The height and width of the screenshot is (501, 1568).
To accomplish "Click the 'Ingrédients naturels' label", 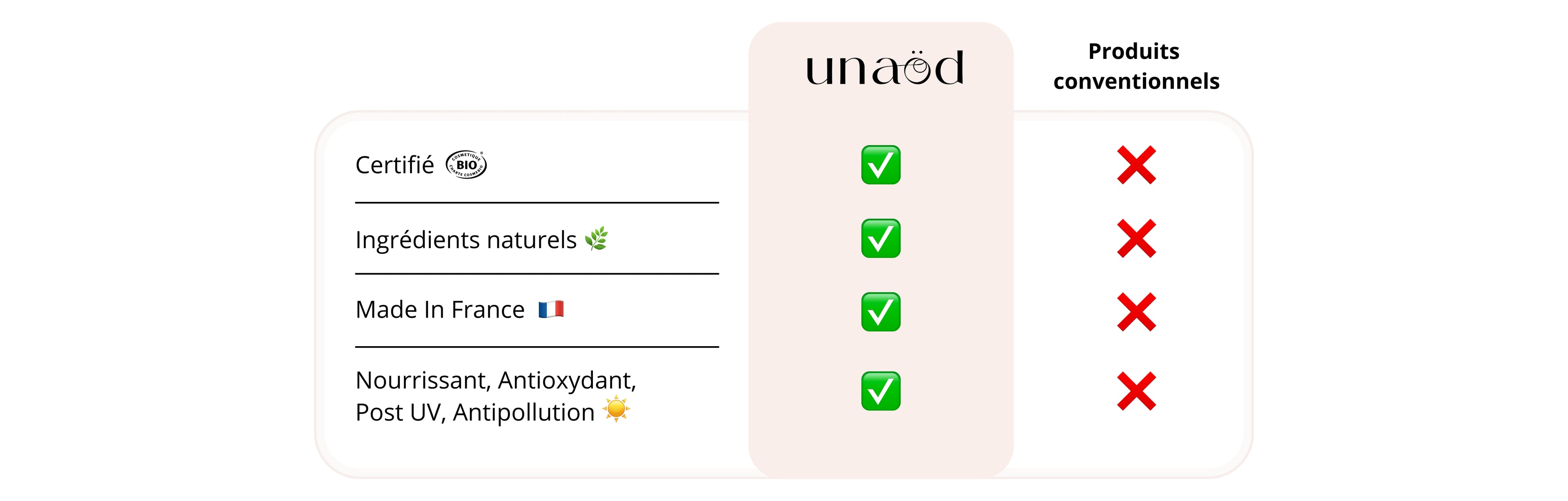I will 465,240.
